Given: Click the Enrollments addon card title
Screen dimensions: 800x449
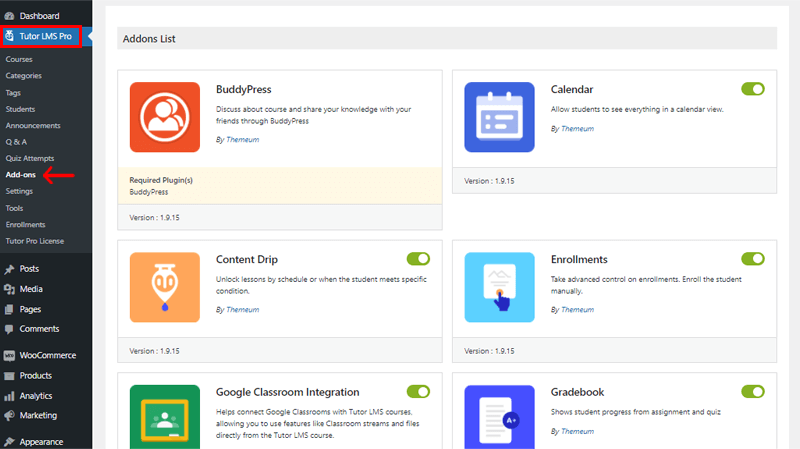Looking at the screenshot, I should coord(579,259).
